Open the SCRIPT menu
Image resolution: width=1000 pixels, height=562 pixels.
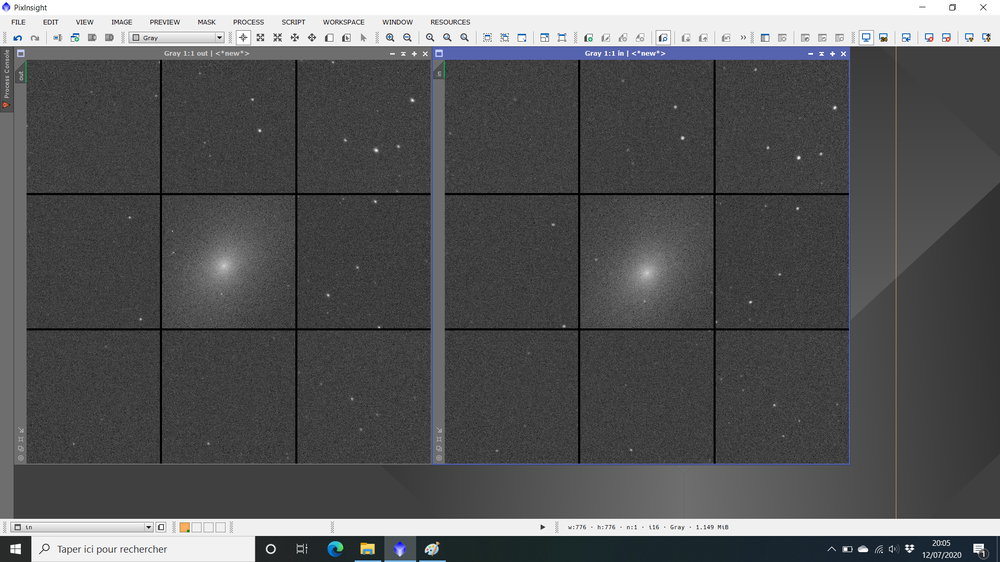point(293,22)
